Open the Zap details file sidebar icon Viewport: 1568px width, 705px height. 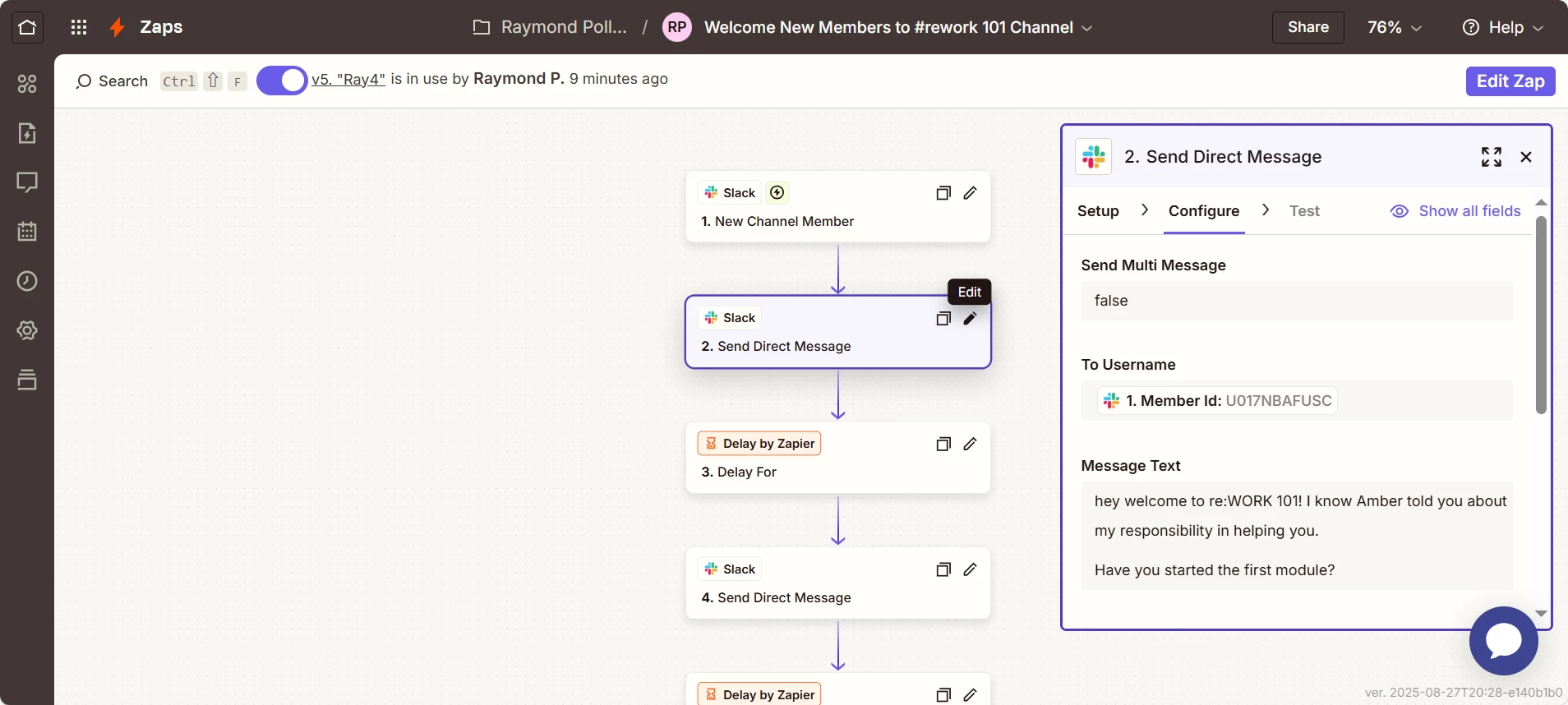pyautogui.click(x=27, y=133)
